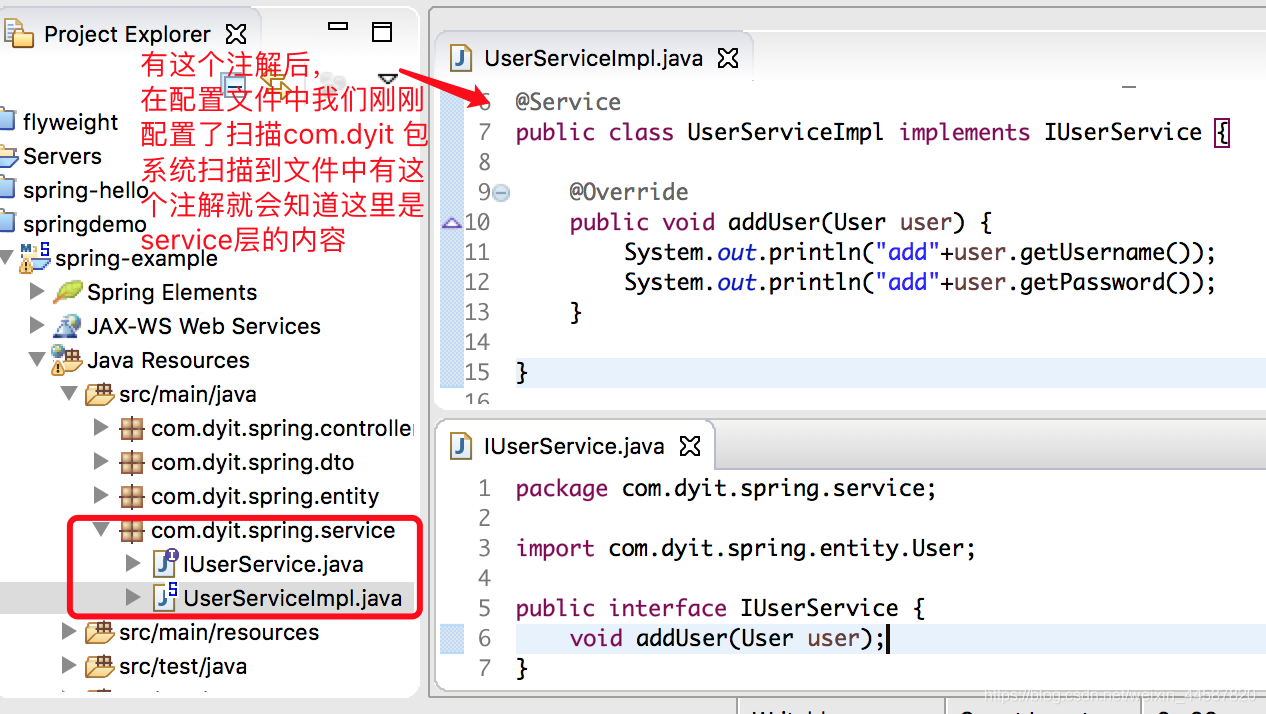Image resolution: width=1266 pixels, height=714 pixels.
Task: Expand the IUserService.java tree node
Action: [134, 564]
